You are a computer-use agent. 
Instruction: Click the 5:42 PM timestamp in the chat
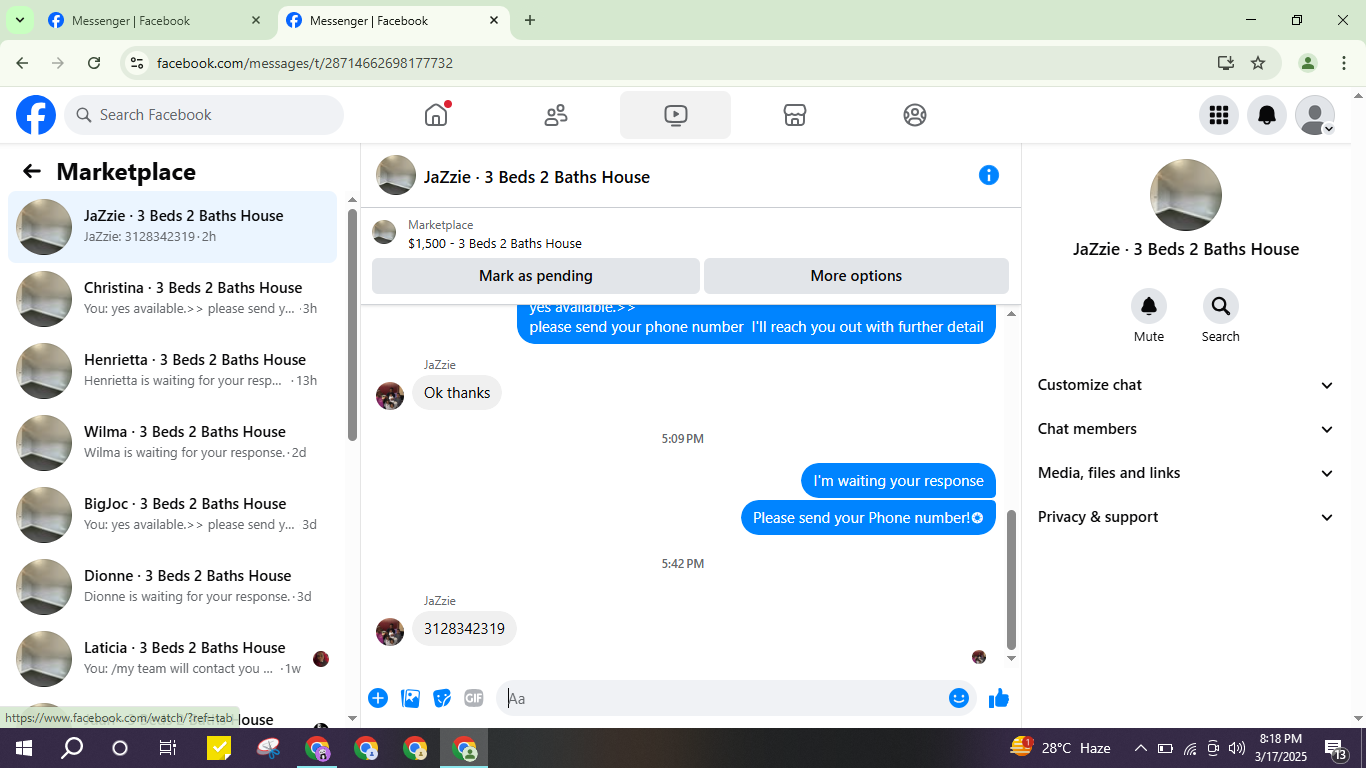[x=683, y=564]
